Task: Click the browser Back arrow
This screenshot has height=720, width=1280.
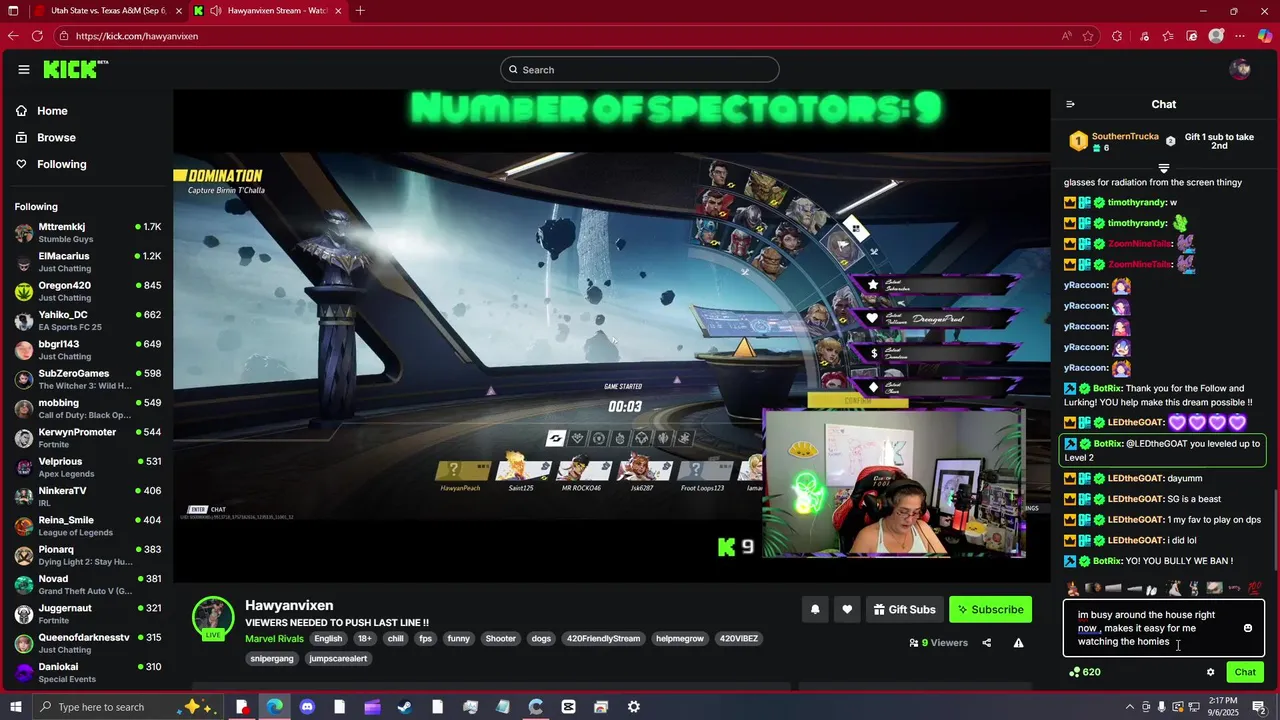Action: pyautogui.click(x=13, y=36)
